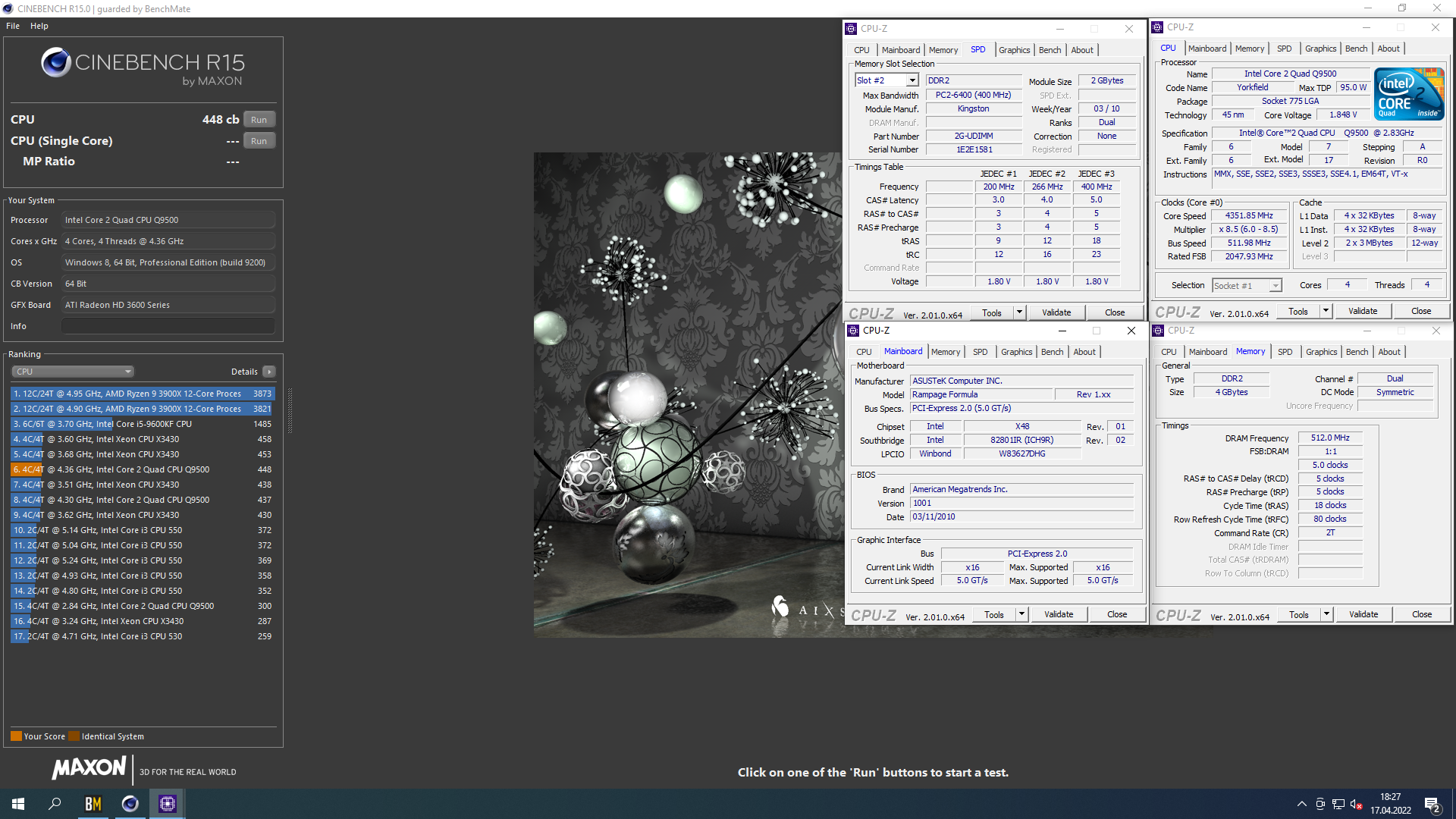Click the Details arrow in the Ranking panel
The image size is (1456, 819).
pyautogui.click(x=269, y=372)
